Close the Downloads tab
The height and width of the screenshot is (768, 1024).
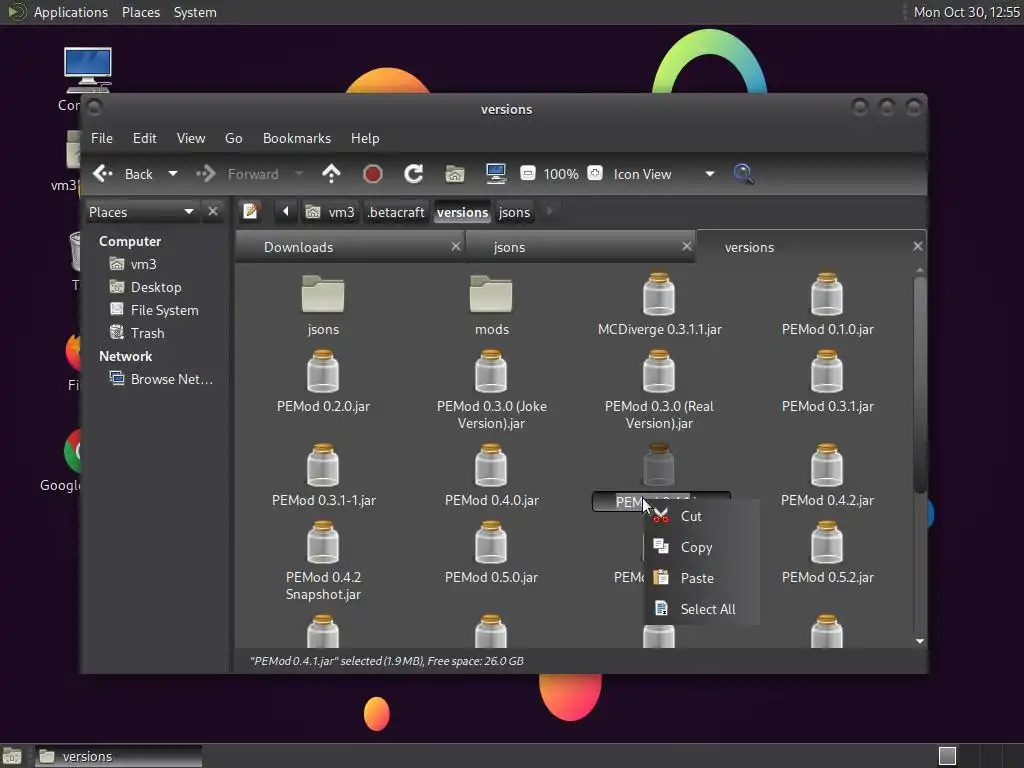coord(456,246)
